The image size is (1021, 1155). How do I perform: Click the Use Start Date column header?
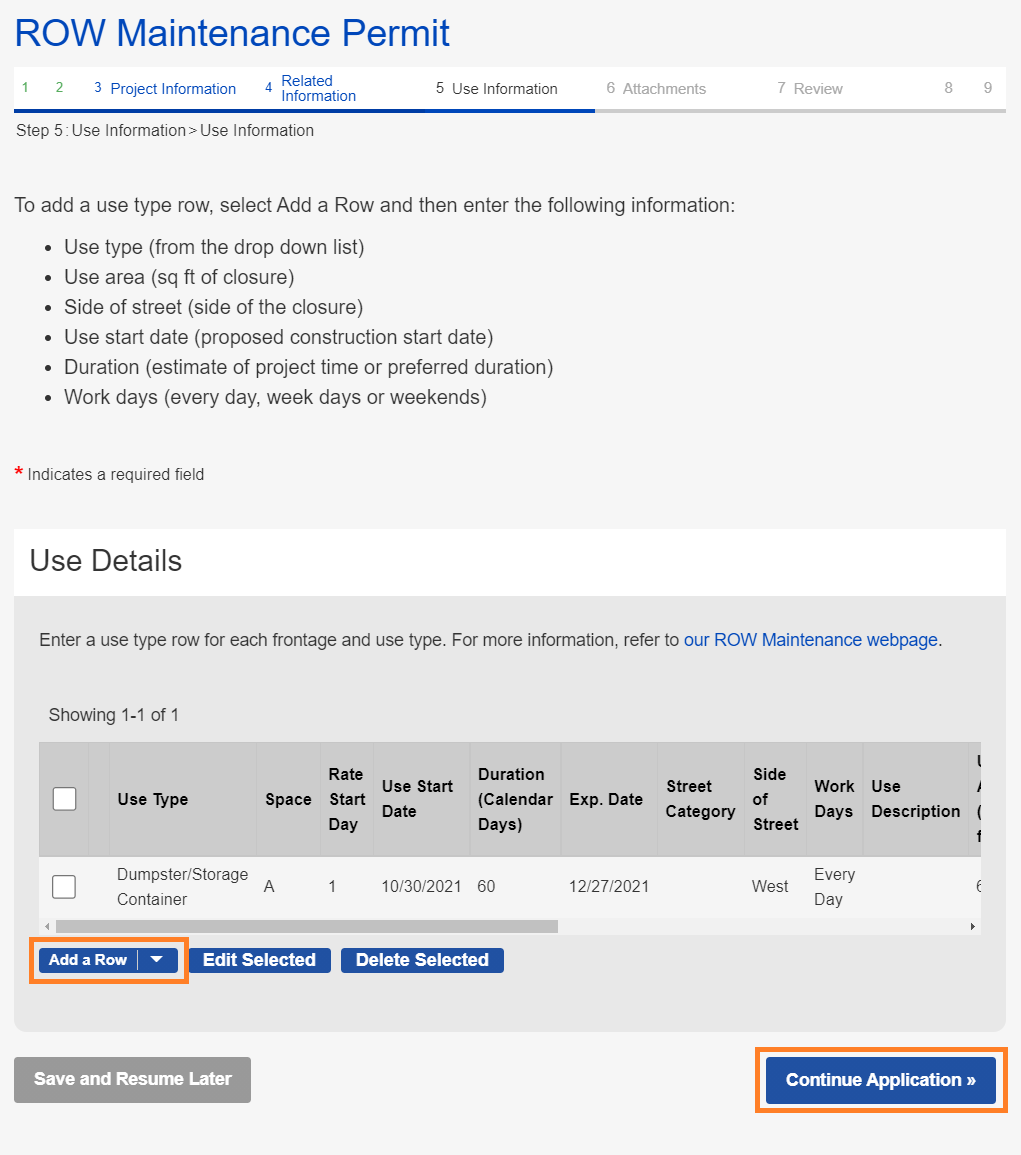(417, 799)
